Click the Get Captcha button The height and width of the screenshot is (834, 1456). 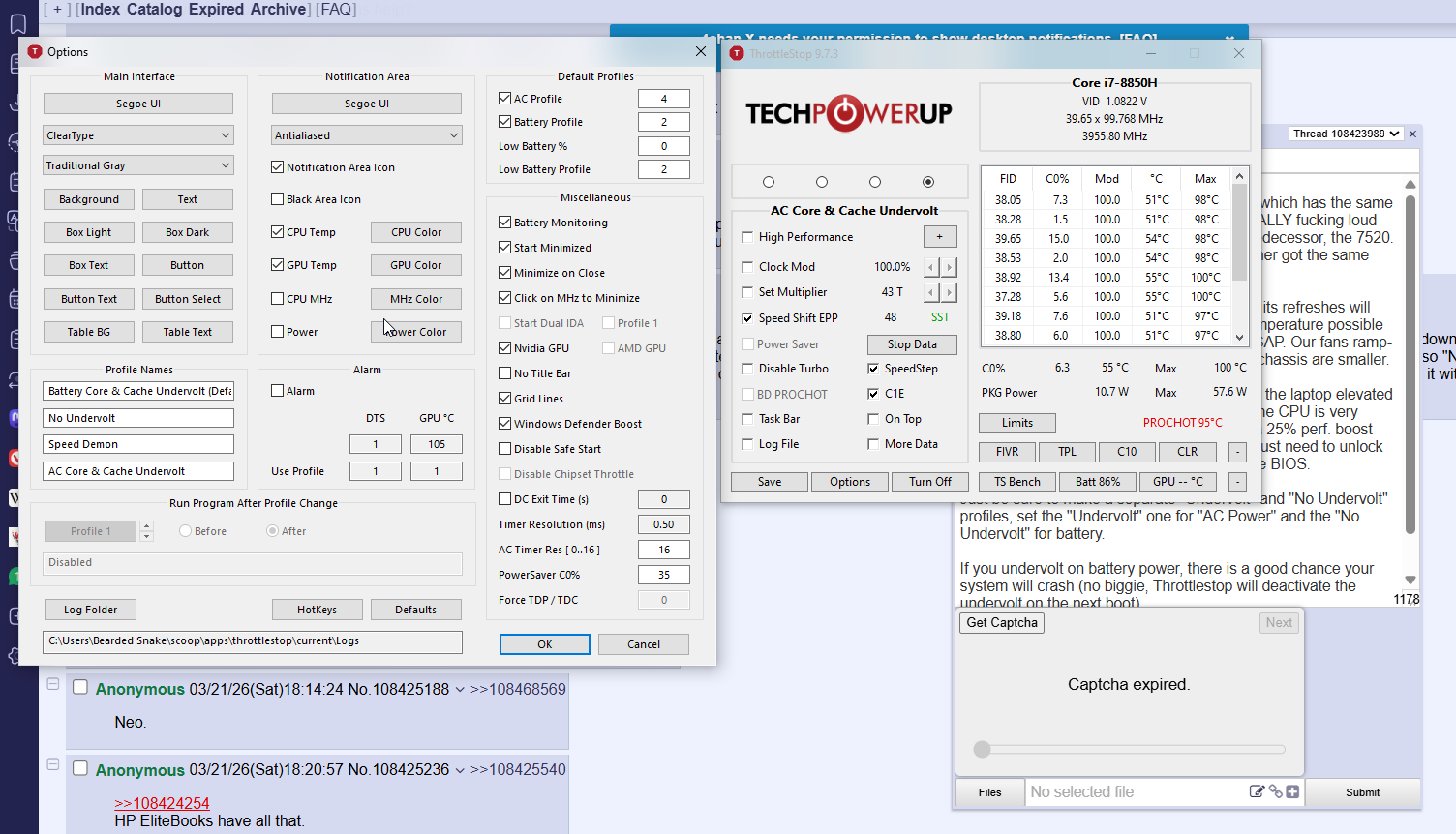pos(1002,623)
